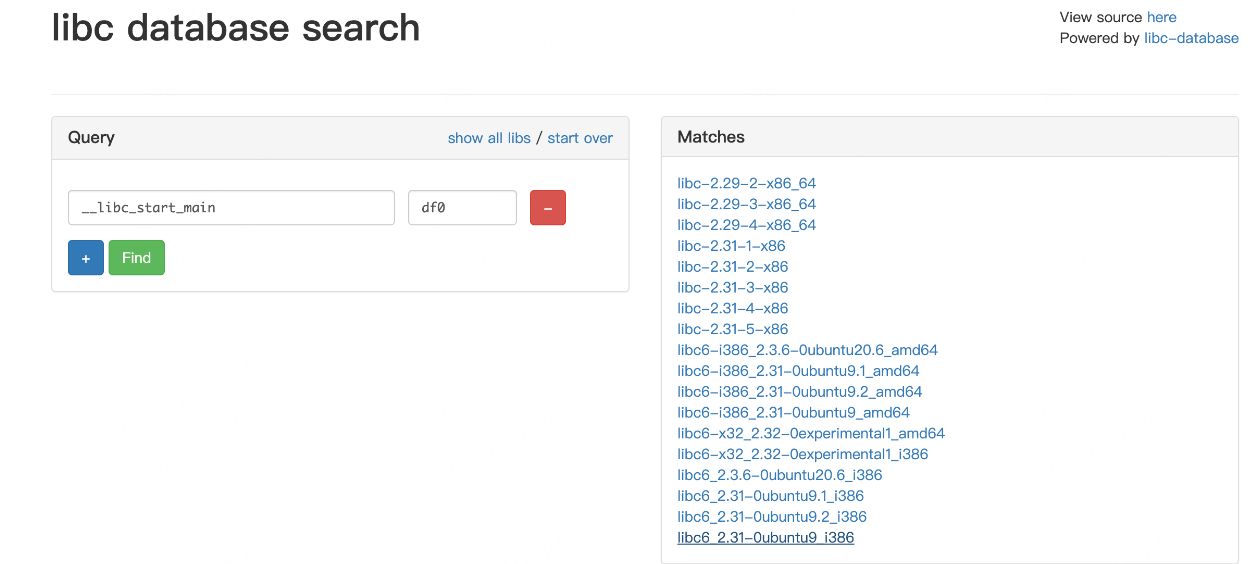
Task: Select the libc-2.31-5-x86 result
Action: coord(732,329)
